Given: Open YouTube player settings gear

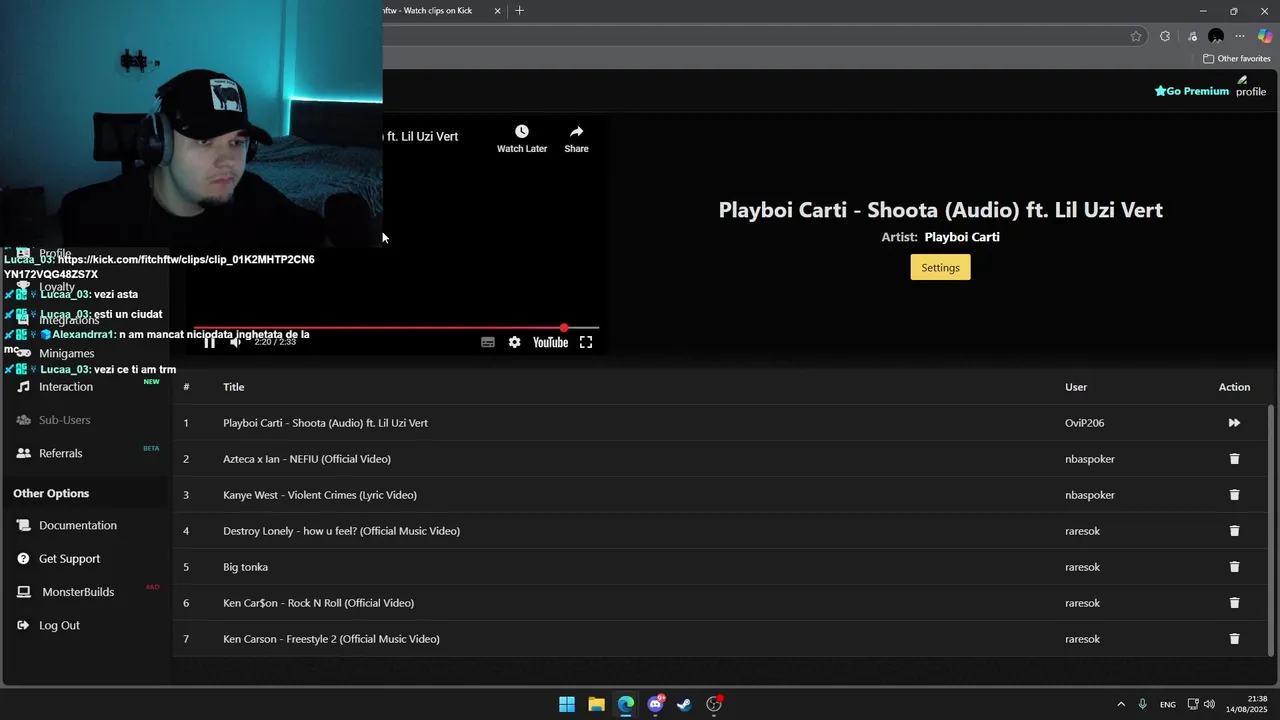Looking at the screenshot, I should coord(514,342).
